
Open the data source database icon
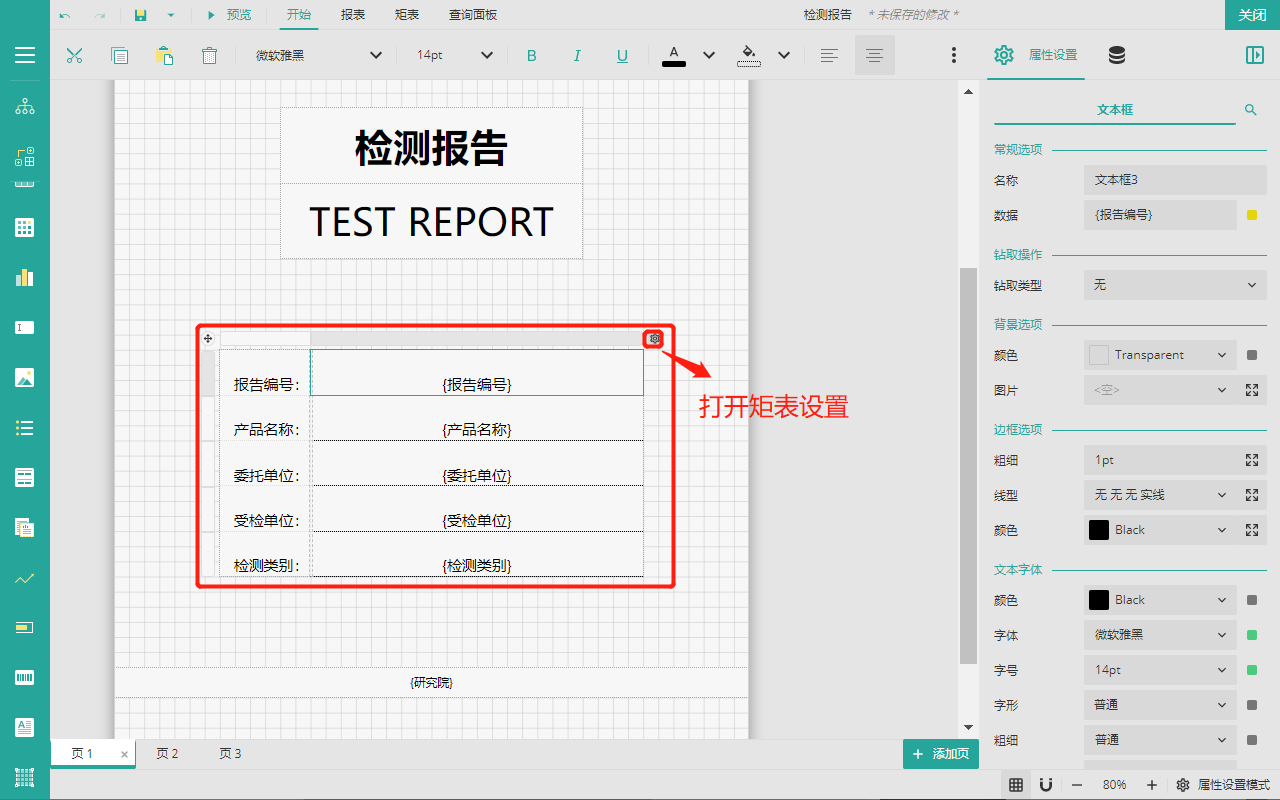click(x=1116, y=55)
